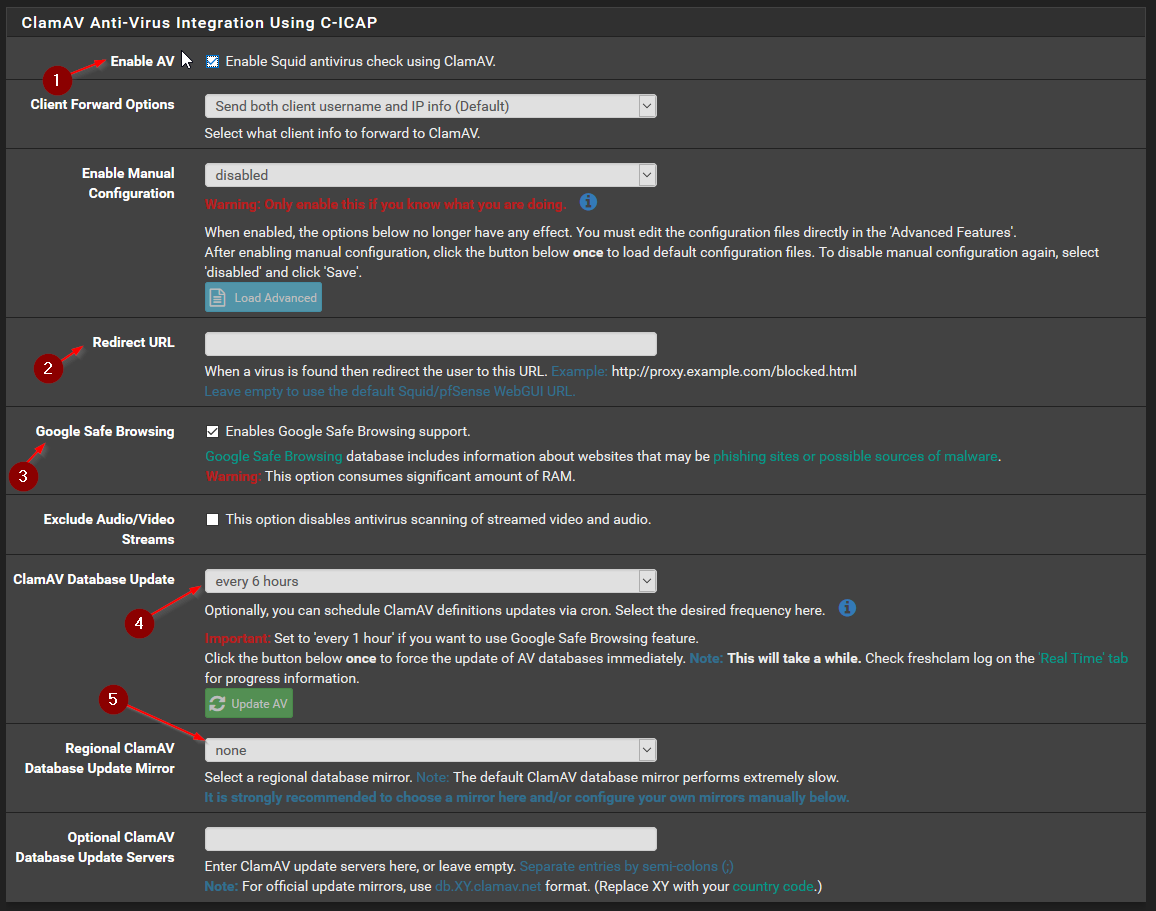Click the info icon beside the manual configuration warning
This screenshot has width=1156, height=911.
[x=588, y=202]
